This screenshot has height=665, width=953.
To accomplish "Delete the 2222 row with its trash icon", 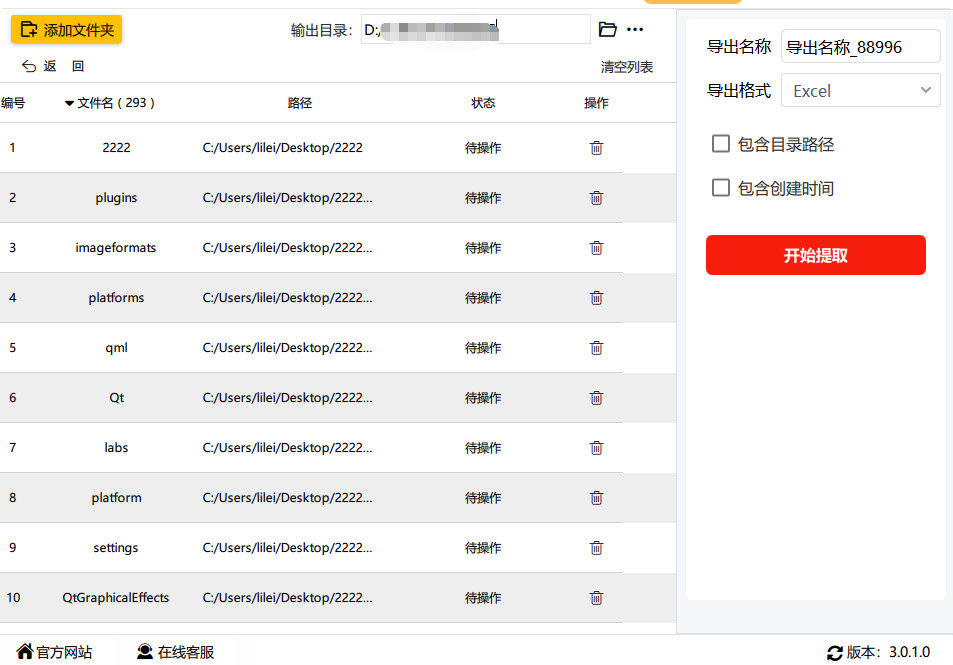I will point(596,148).
